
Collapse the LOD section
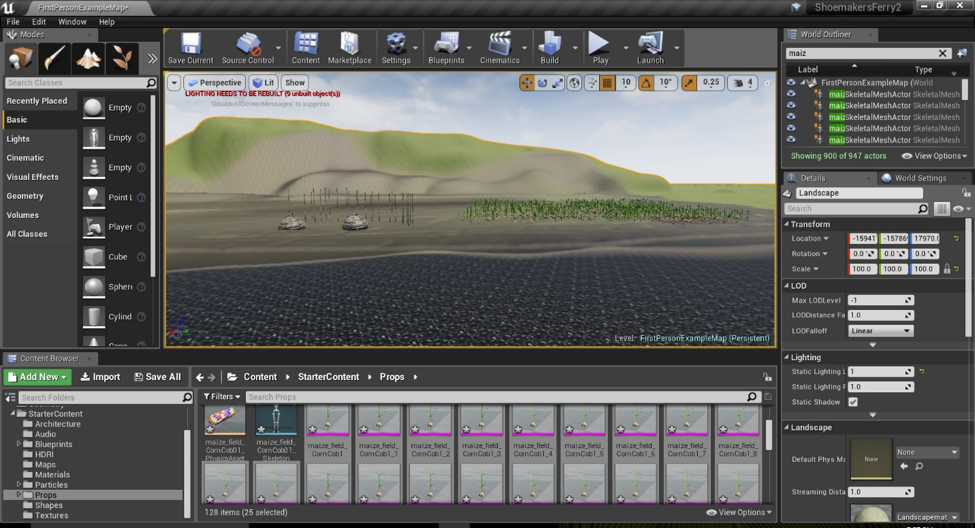pyautogui.click(x=787, y=285)
